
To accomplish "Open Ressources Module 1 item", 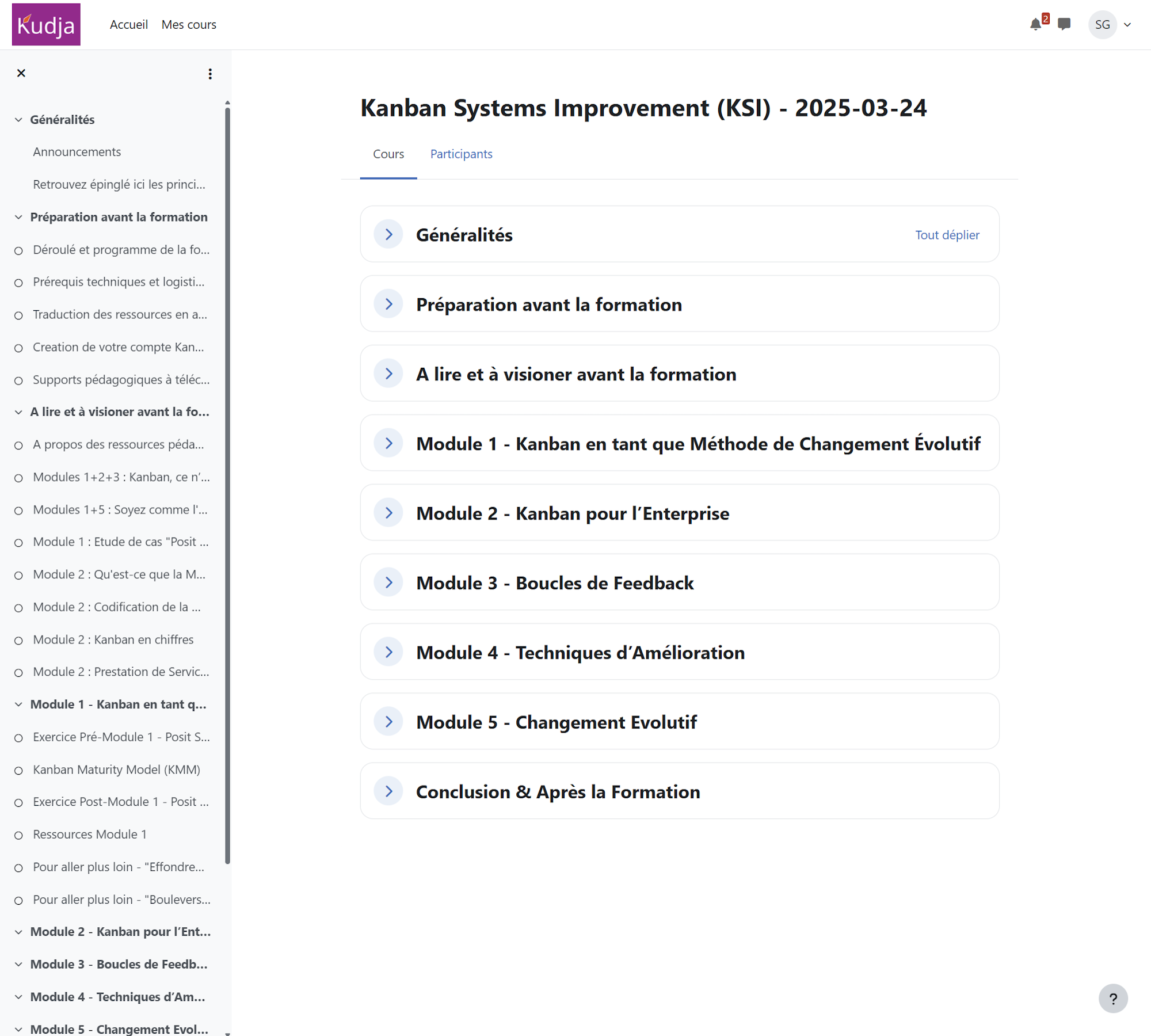I will (x=90, y=835).
